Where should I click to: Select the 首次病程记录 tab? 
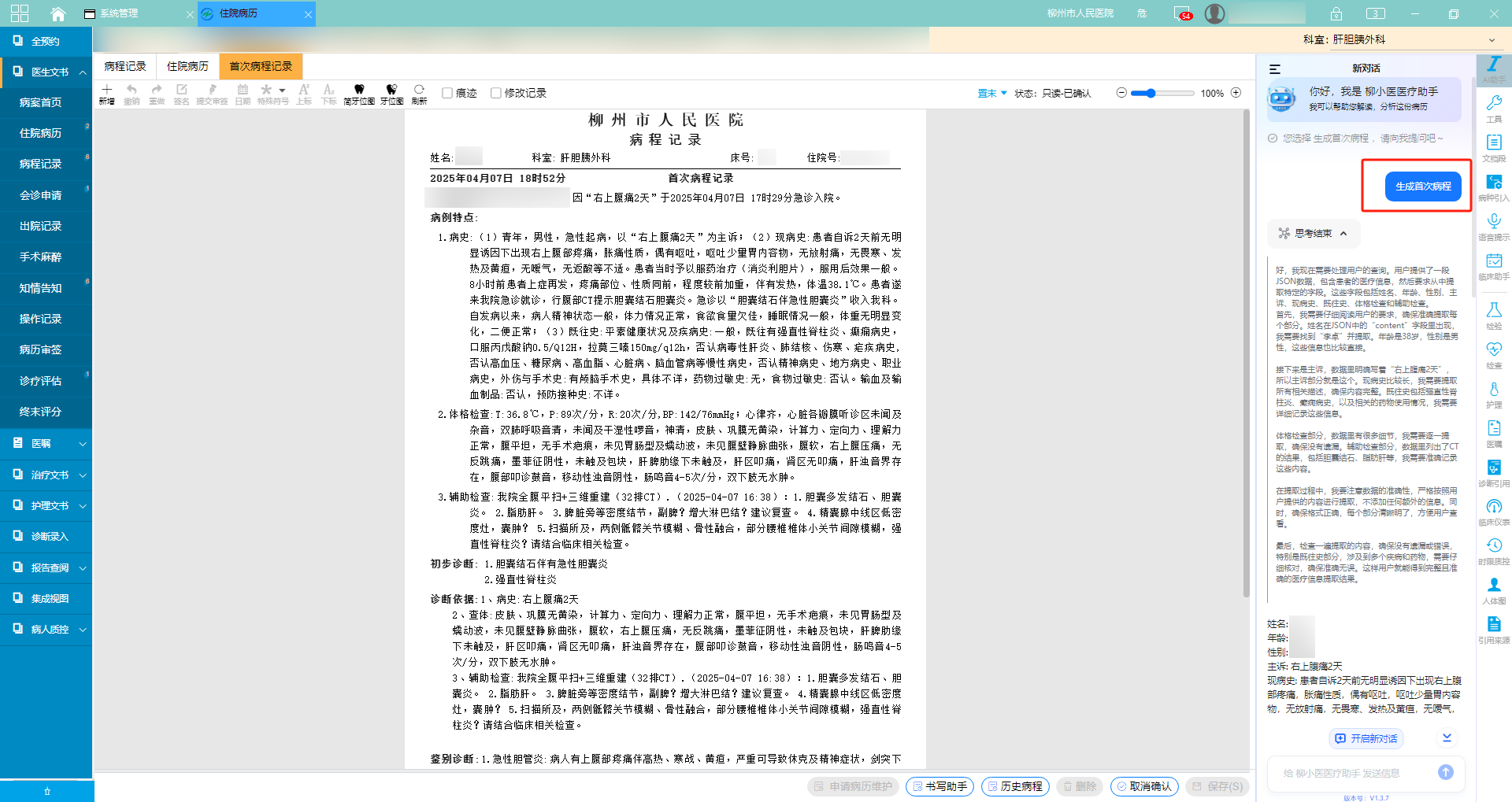click(261, 66)
